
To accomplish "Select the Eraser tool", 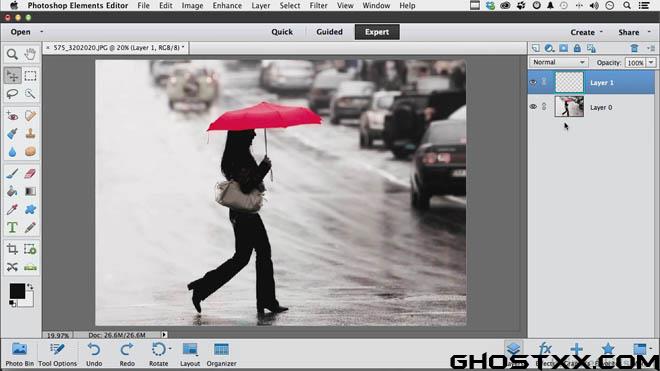I will coord(30,173).
